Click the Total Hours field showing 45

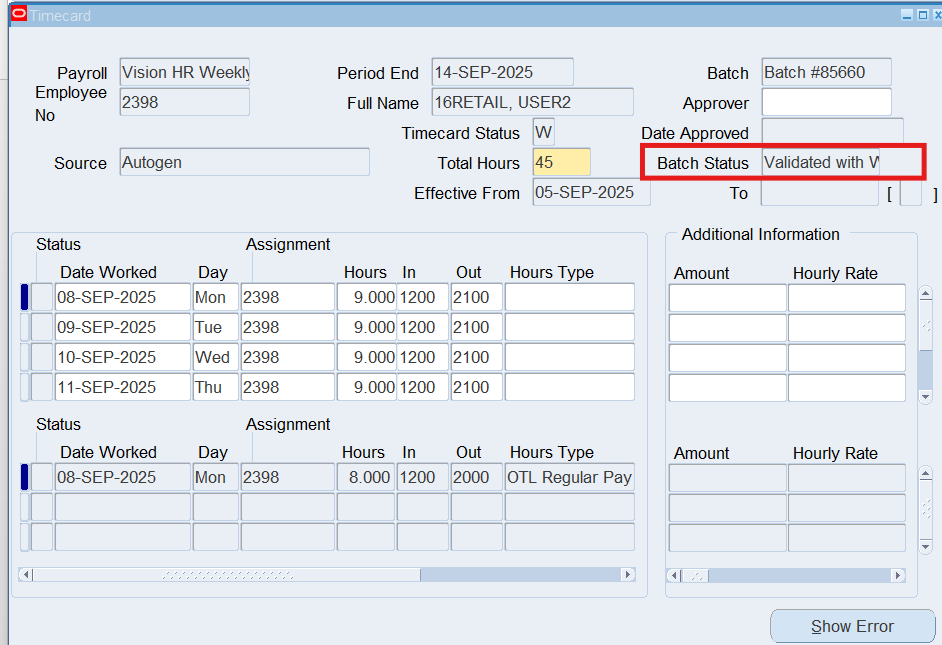pyautogui.click(x=561, y=163)
